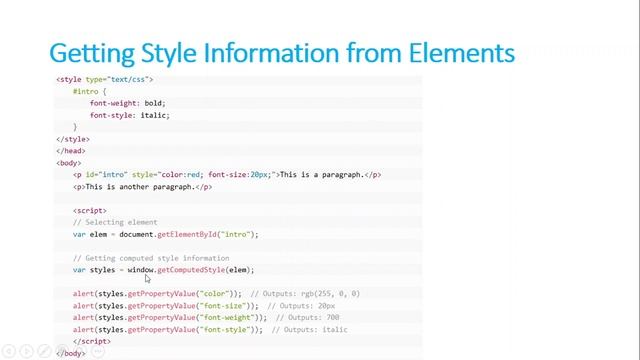
Task: Click the '// Selecting element' comment
Action: point(115,222)
